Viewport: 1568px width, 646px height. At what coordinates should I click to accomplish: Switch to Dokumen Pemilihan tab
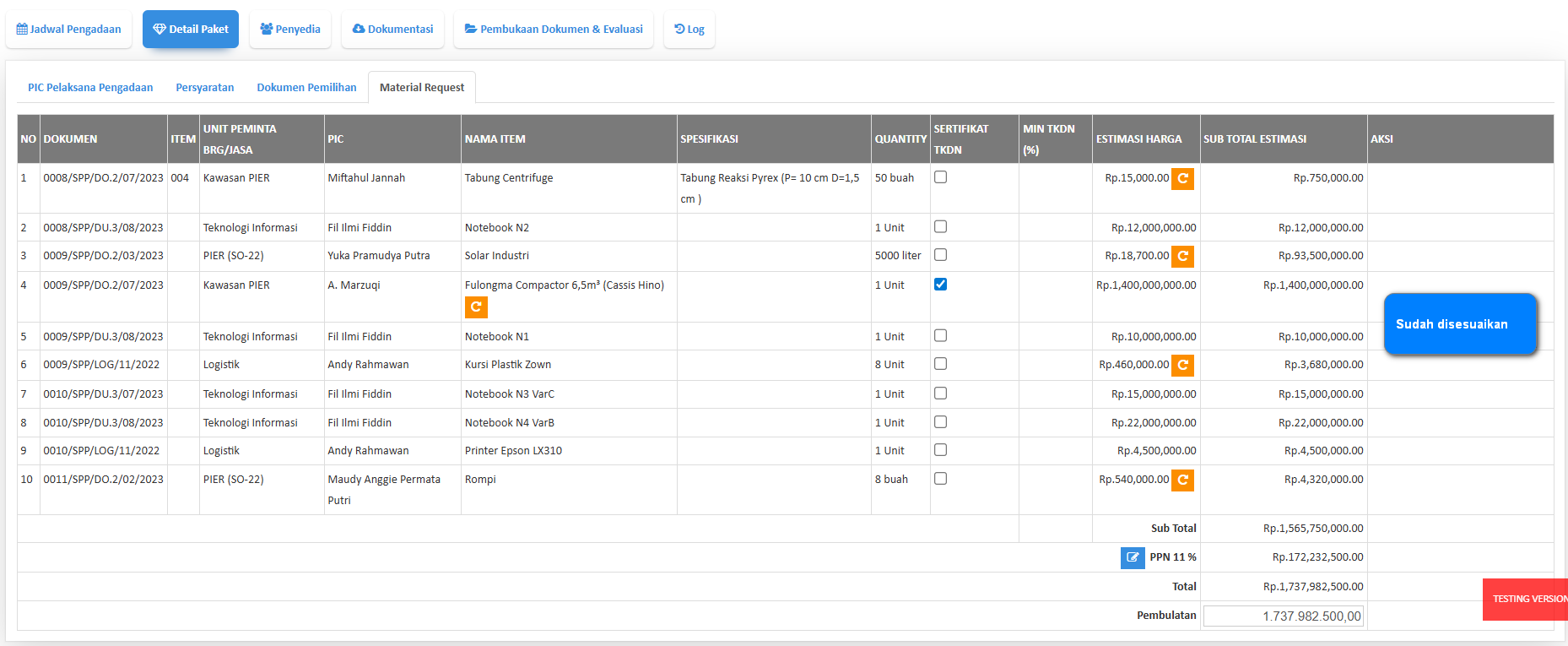tap(306, 88)
